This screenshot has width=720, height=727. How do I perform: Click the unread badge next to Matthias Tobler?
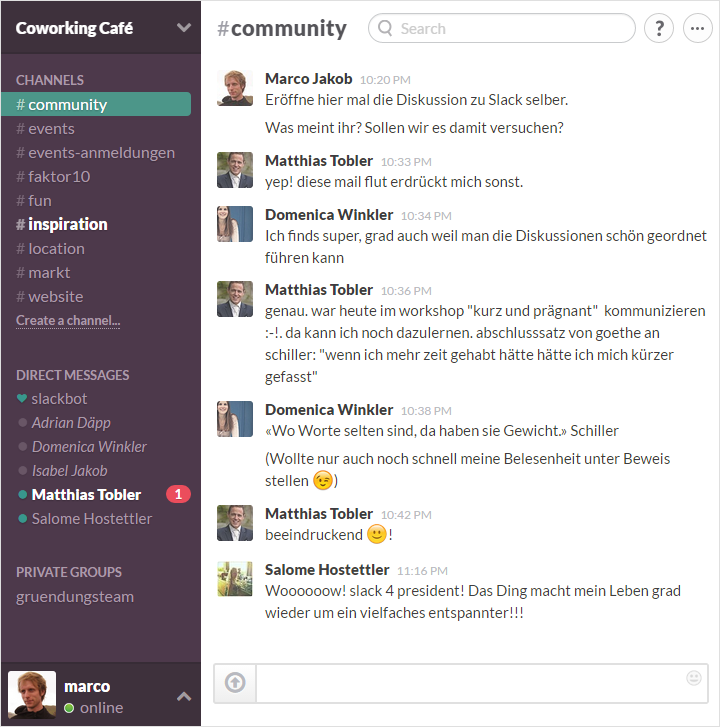[x=178, y=494]
